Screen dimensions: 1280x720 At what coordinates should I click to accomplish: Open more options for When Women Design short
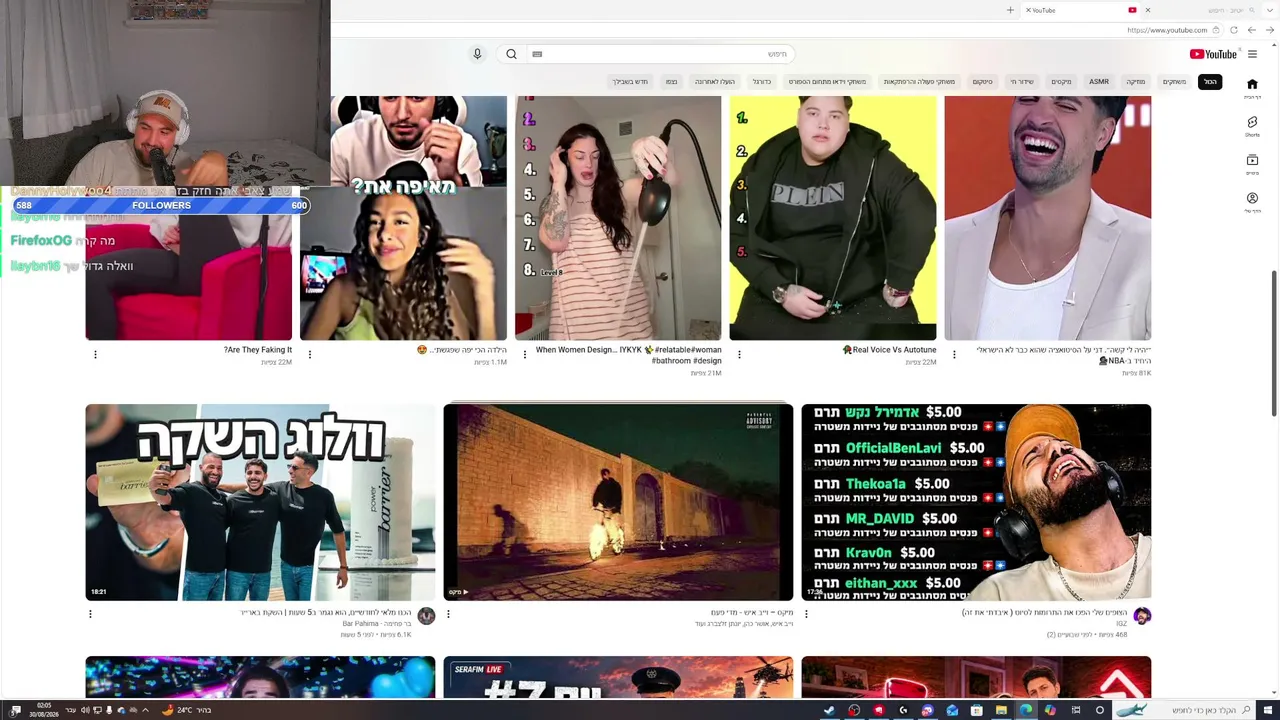pyautogui.click(x=525, y=354)
